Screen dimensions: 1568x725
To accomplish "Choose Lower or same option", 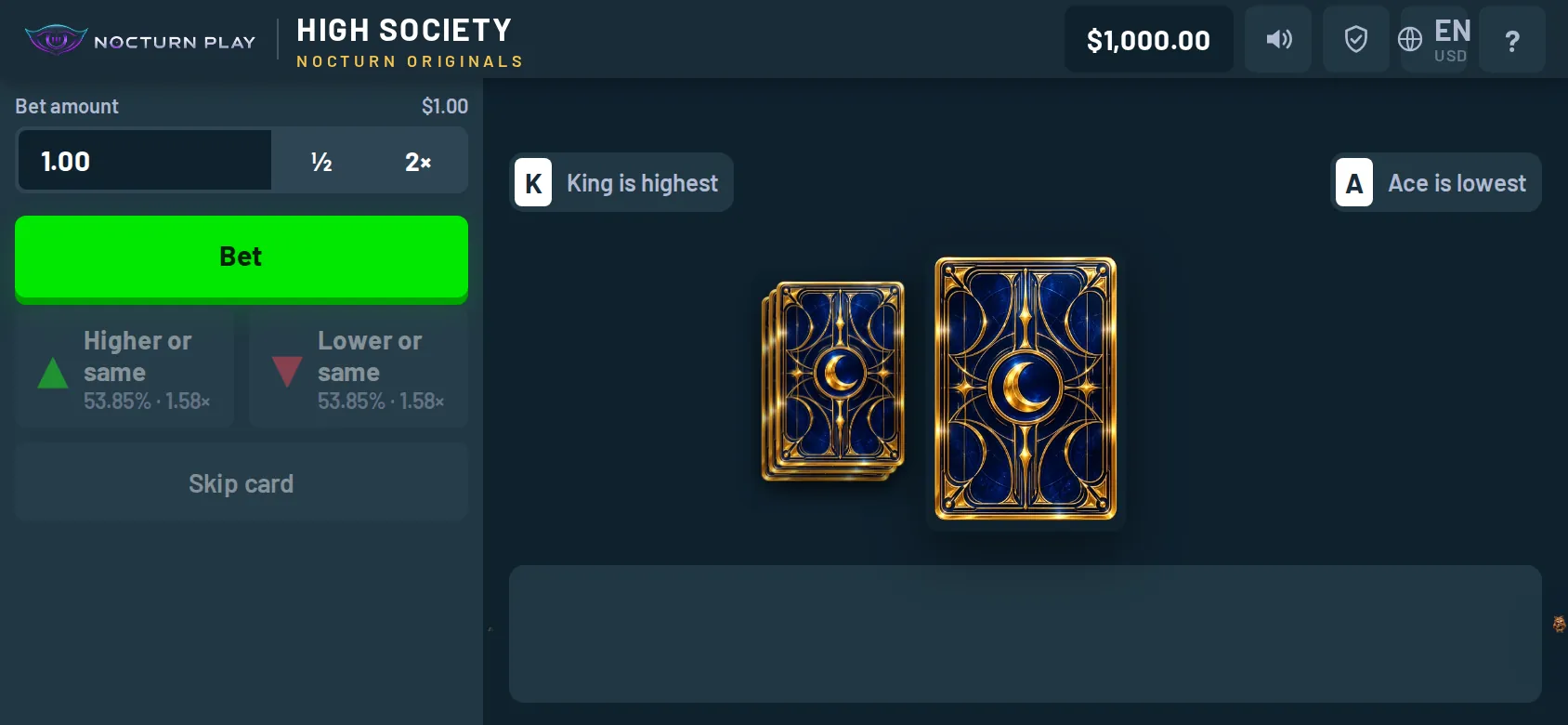I will (359, 370).
